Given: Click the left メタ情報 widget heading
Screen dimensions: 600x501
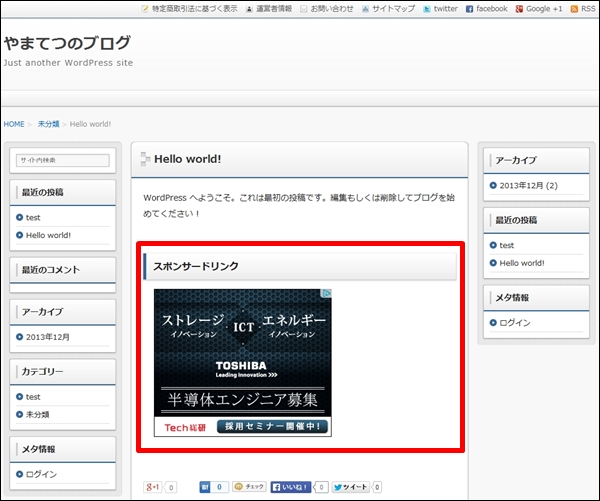Looking at the screenshot, I should click(38, 449).
